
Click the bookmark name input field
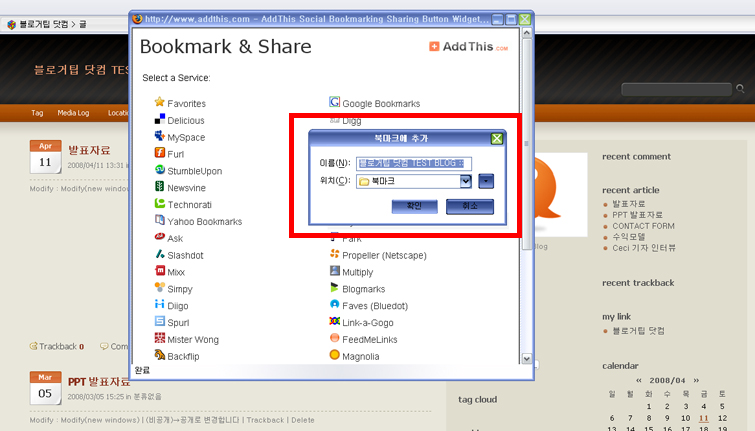[x=414, y=163]
